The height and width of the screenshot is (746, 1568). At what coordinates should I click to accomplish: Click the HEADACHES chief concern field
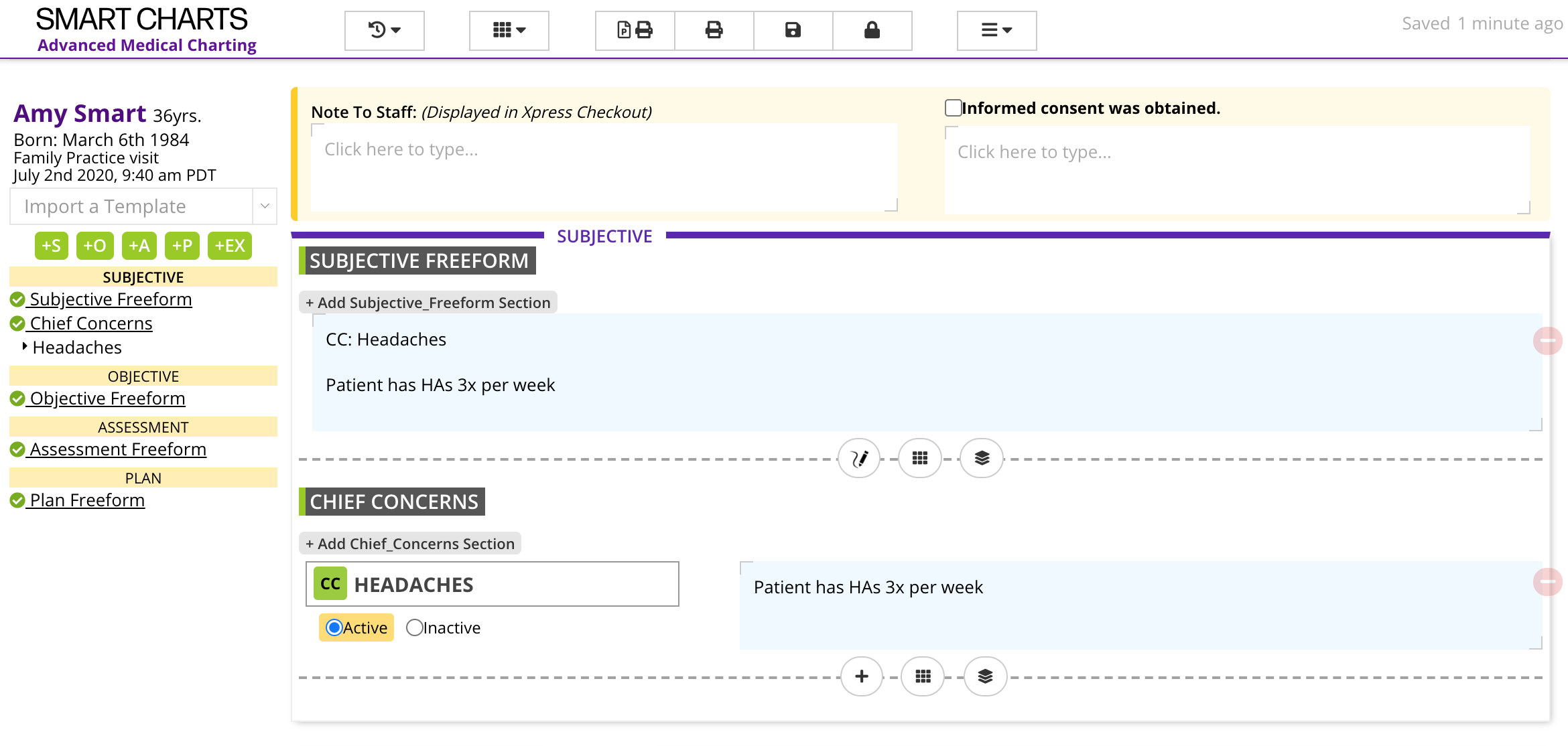click(x=493, y=584)
